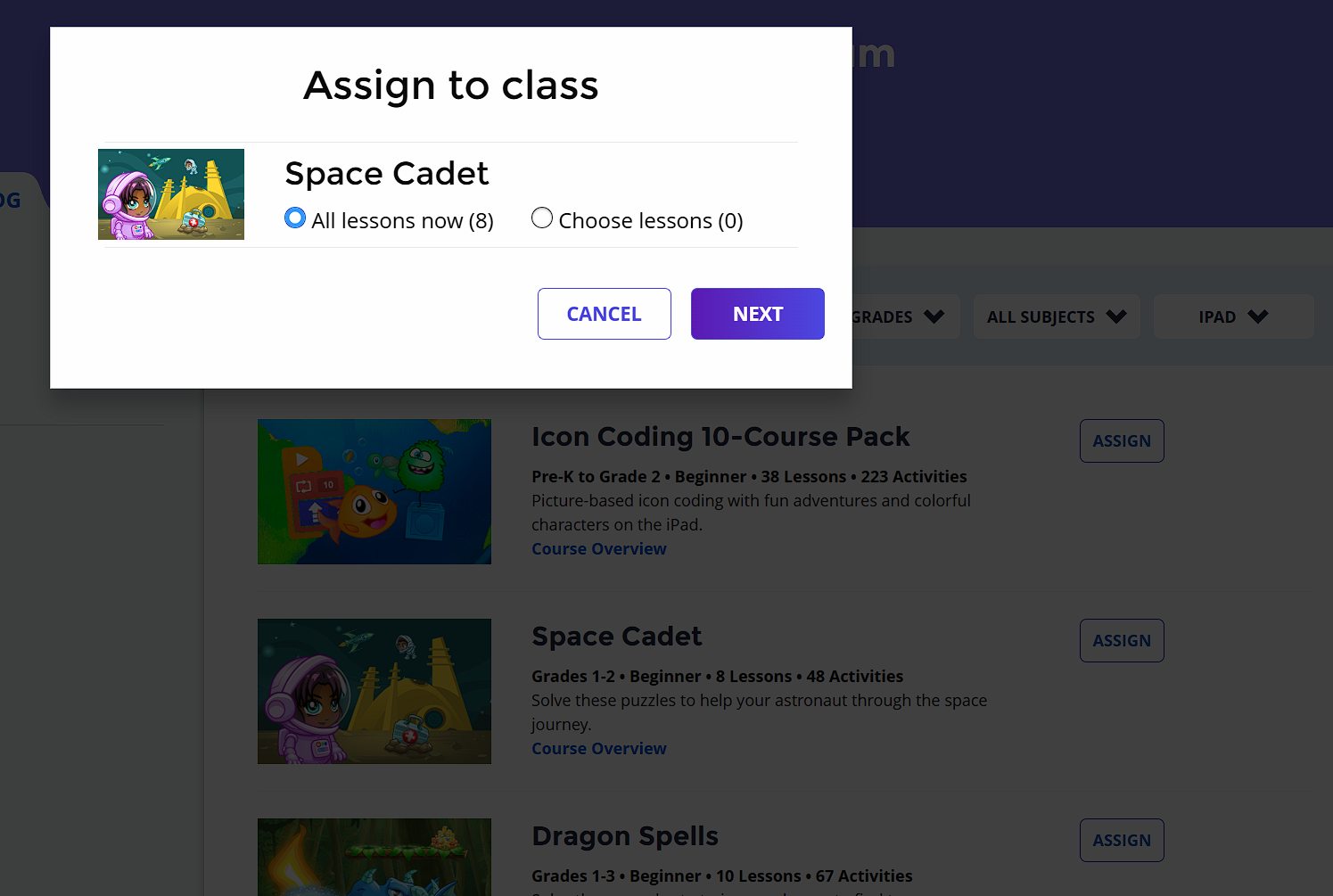Screen dimensions: 1333x896
Task: Click the Space Cadet thumbnail in dialog
Action: click(171, 194)
